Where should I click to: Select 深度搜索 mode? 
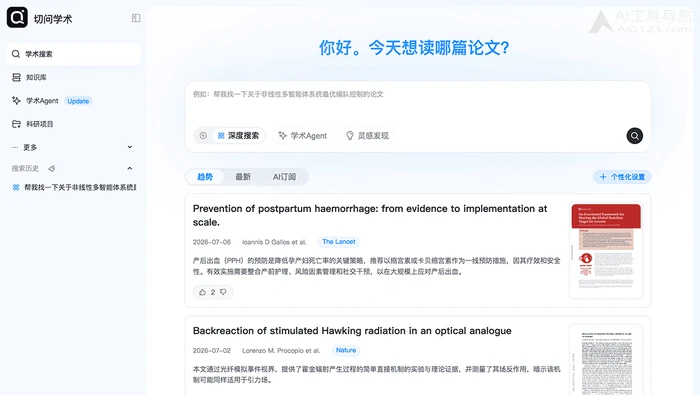tap(238, 136)
